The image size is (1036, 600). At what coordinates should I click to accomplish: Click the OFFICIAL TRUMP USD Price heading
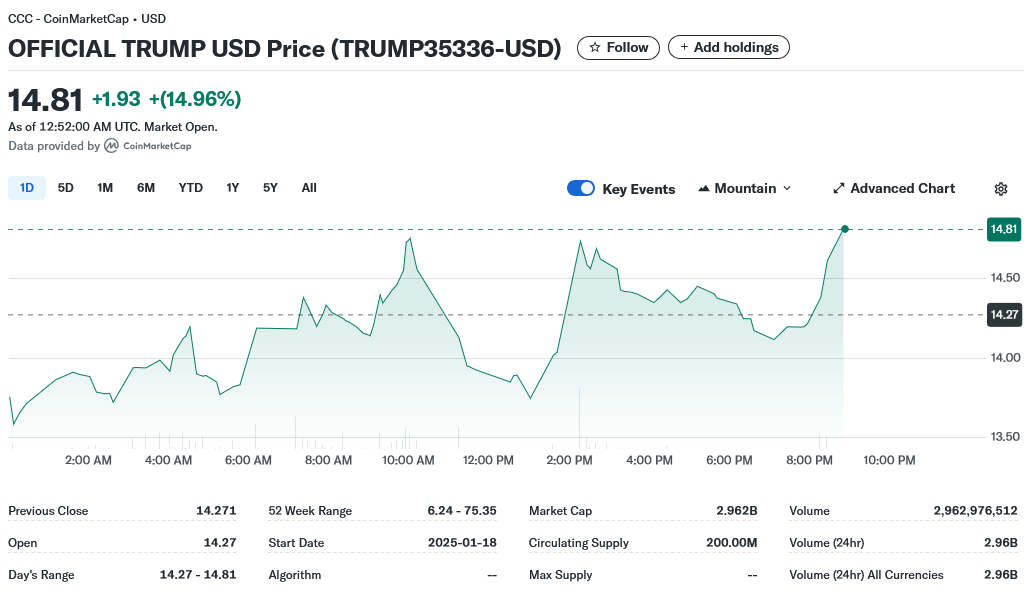pos(285,48)
